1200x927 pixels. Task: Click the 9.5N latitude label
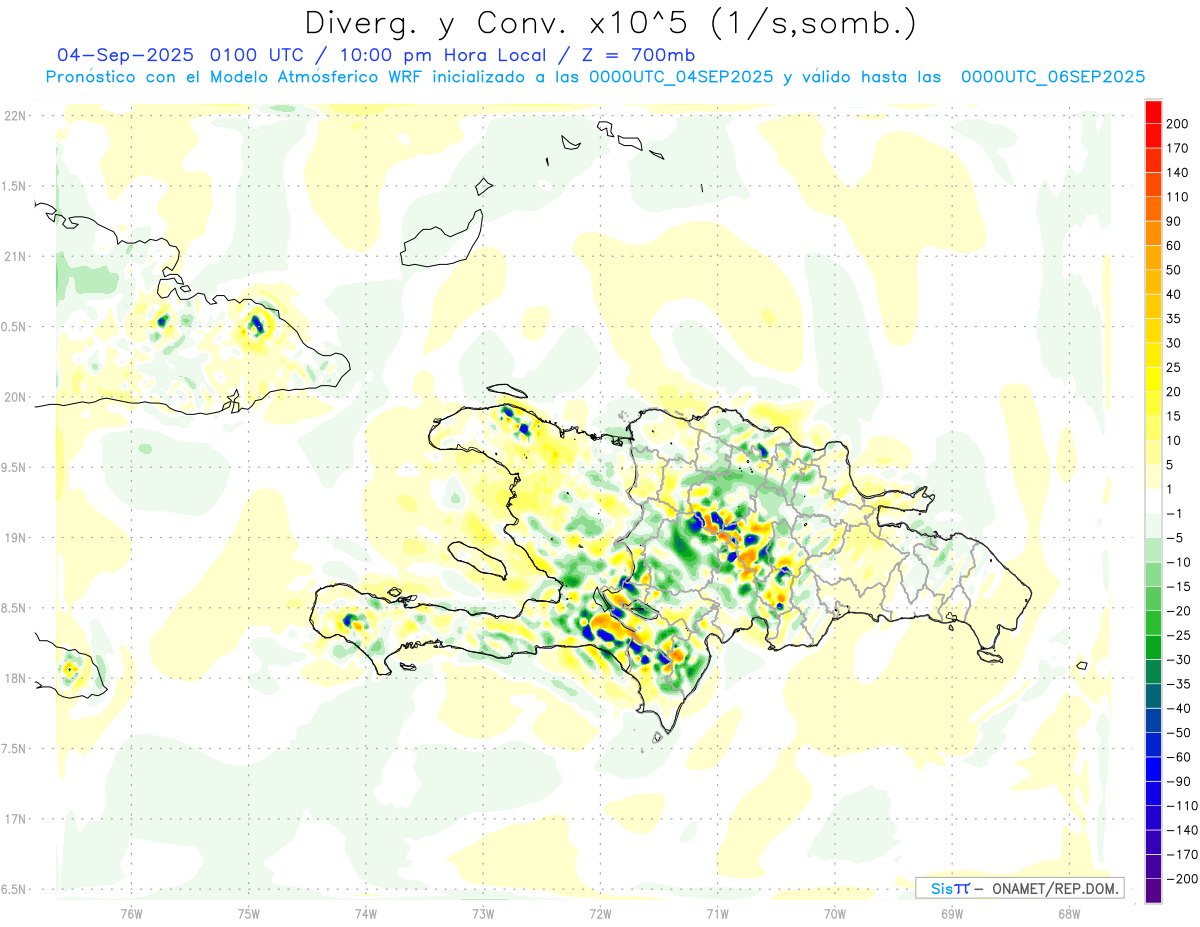click(15, 467)
